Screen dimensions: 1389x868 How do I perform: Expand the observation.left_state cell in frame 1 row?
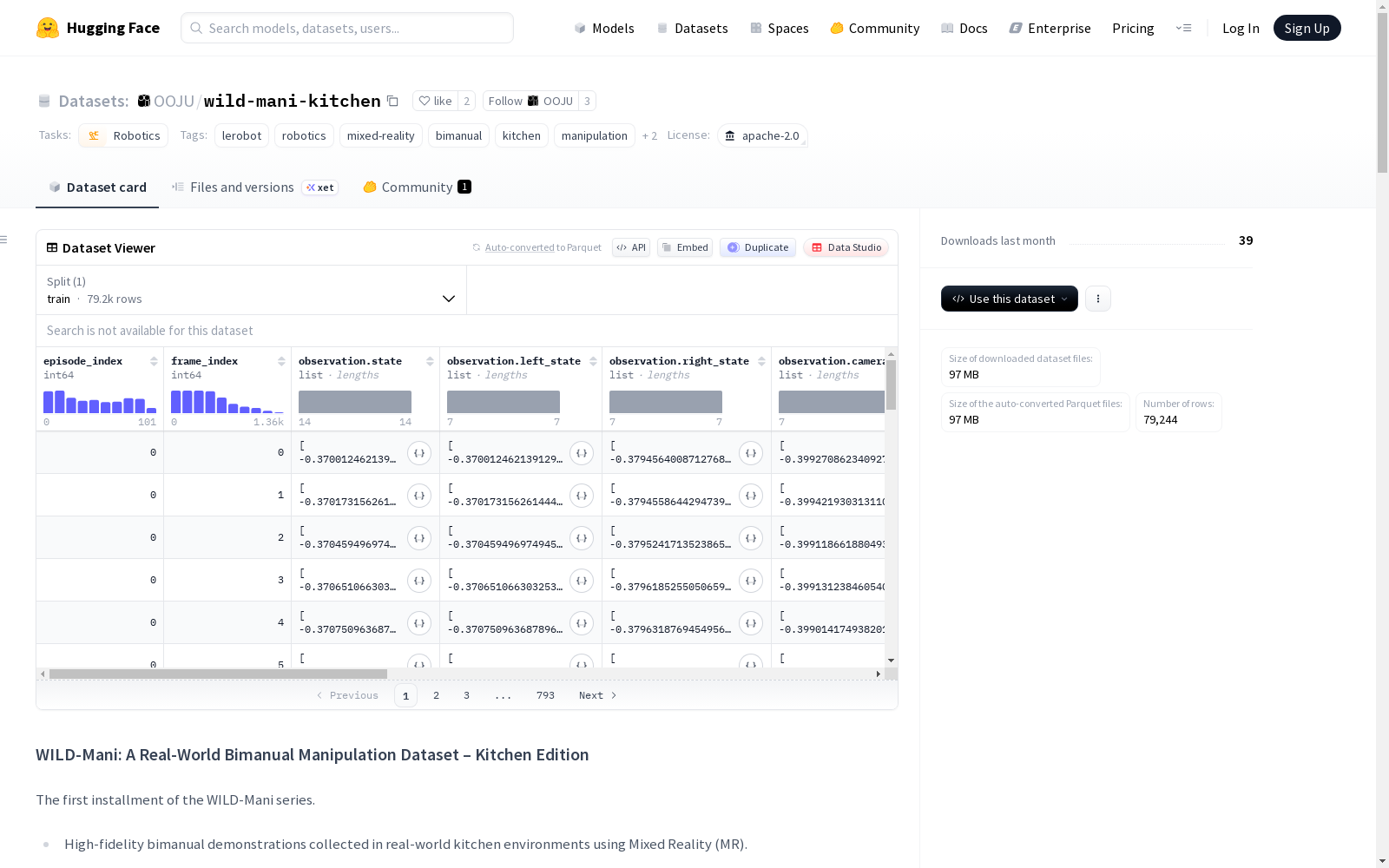pos(582,496)
